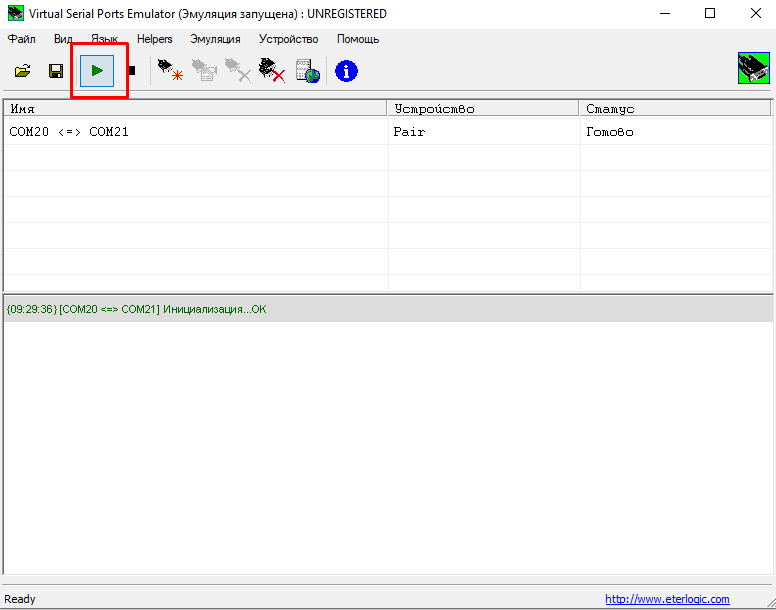The image size is (776, 610).
Task: Click the Устройство column header
Action: click(483, 108)
